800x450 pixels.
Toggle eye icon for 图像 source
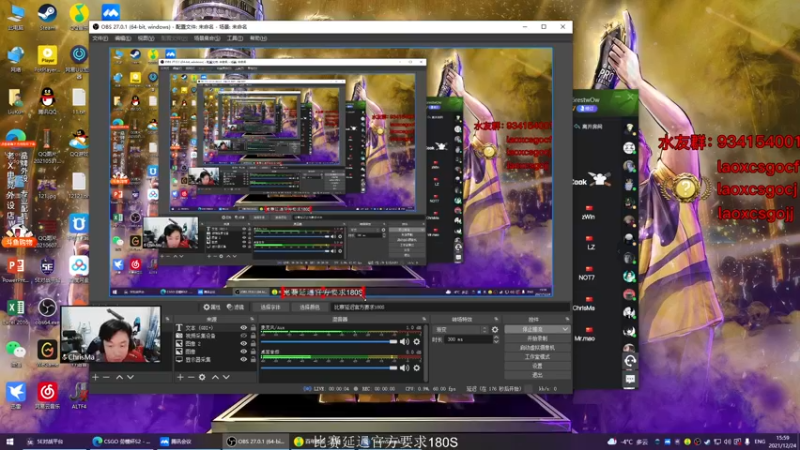click(x=243, y=352)
